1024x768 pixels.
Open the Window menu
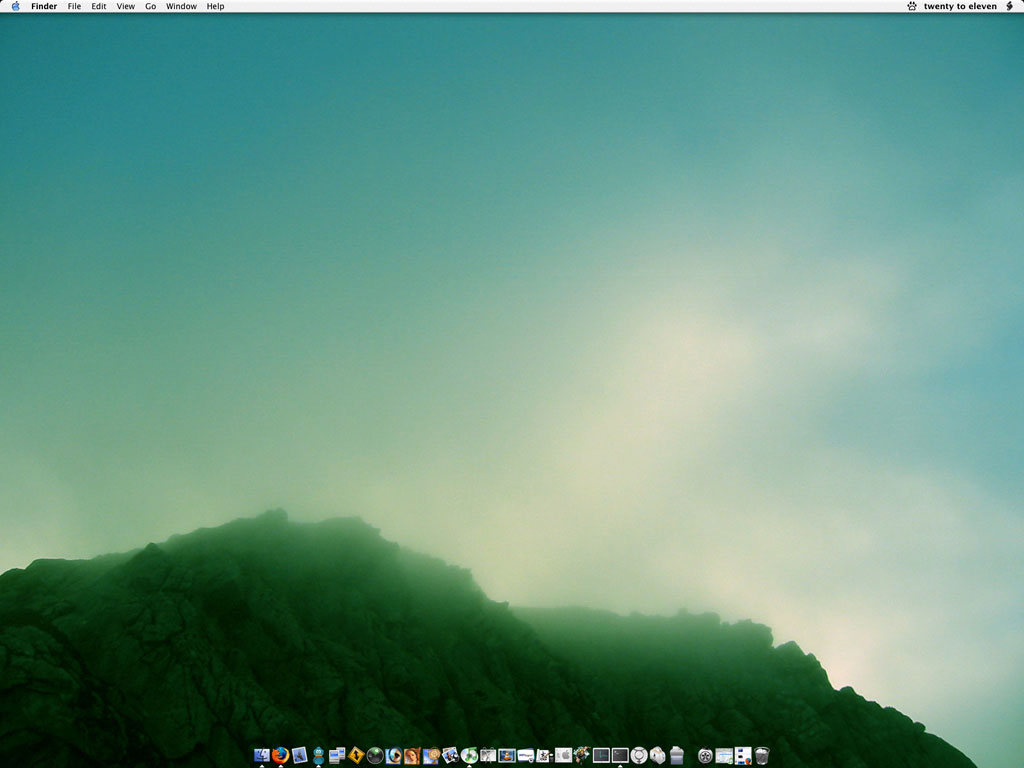tap(181, 7)
